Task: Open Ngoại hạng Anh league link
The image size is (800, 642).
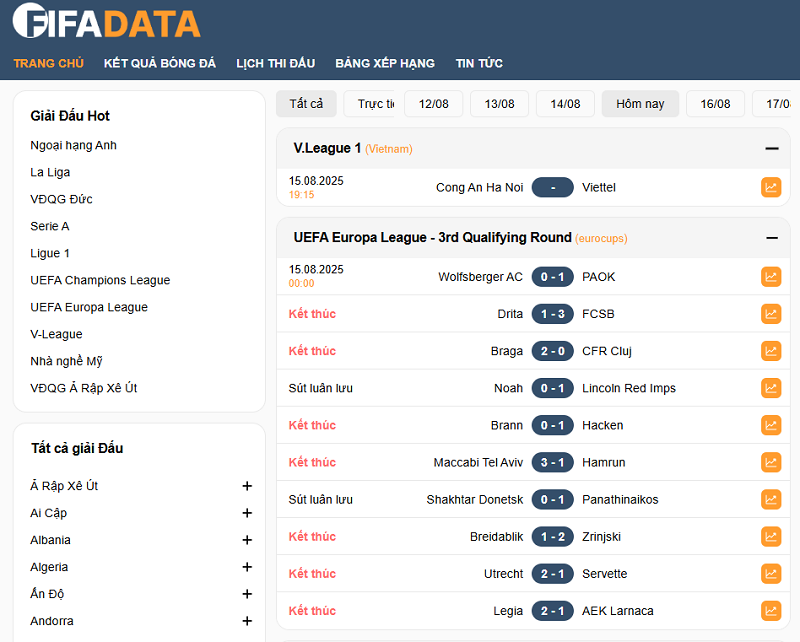Action: pyautogui.click(x=74, y=145)
